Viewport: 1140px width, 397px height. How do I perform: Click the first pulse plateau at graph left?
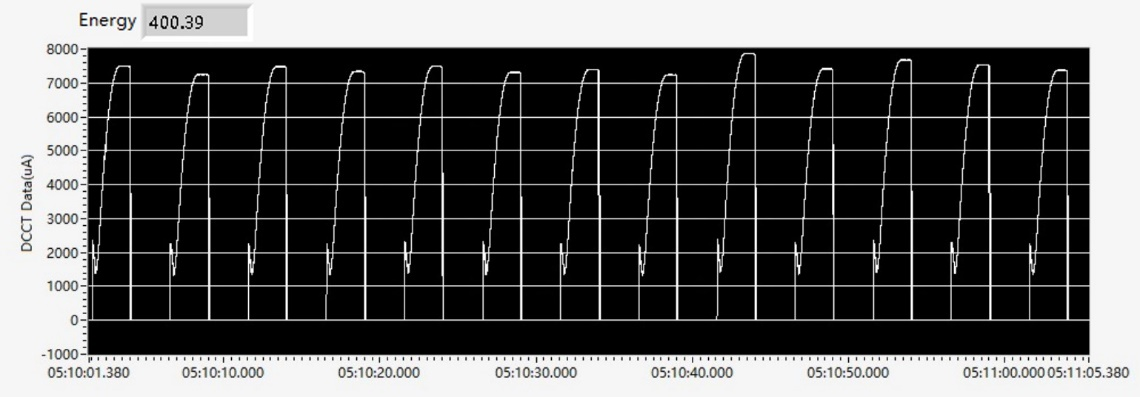[x=123, y=66]
